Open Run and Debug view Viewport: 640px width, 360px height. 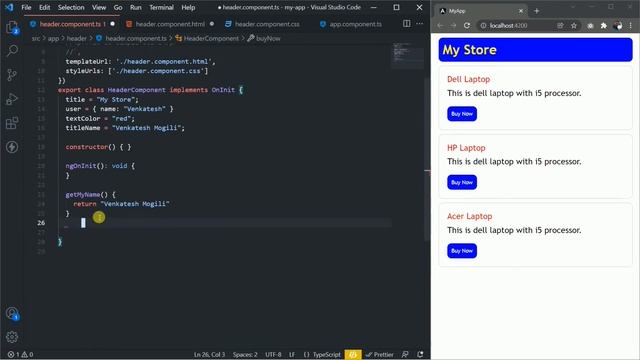coord(12,99)
